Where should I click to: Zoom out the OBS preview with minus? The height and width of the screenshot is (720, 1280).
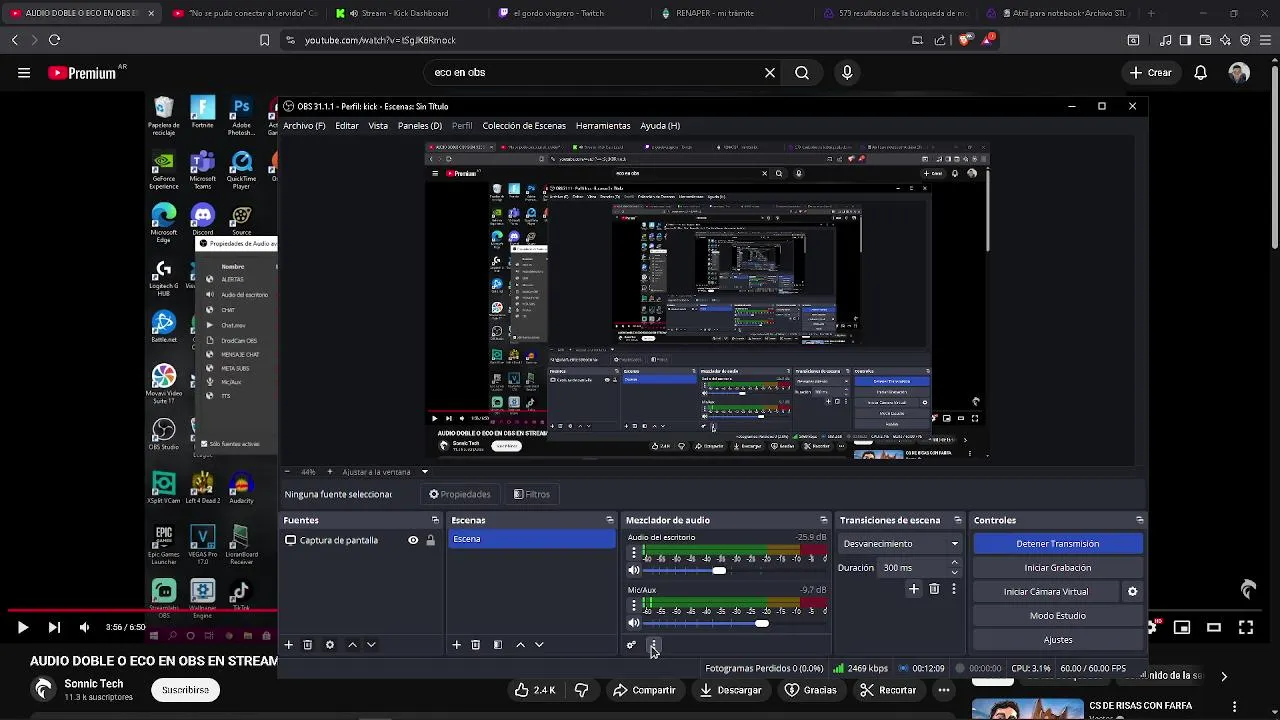(287, 472)
